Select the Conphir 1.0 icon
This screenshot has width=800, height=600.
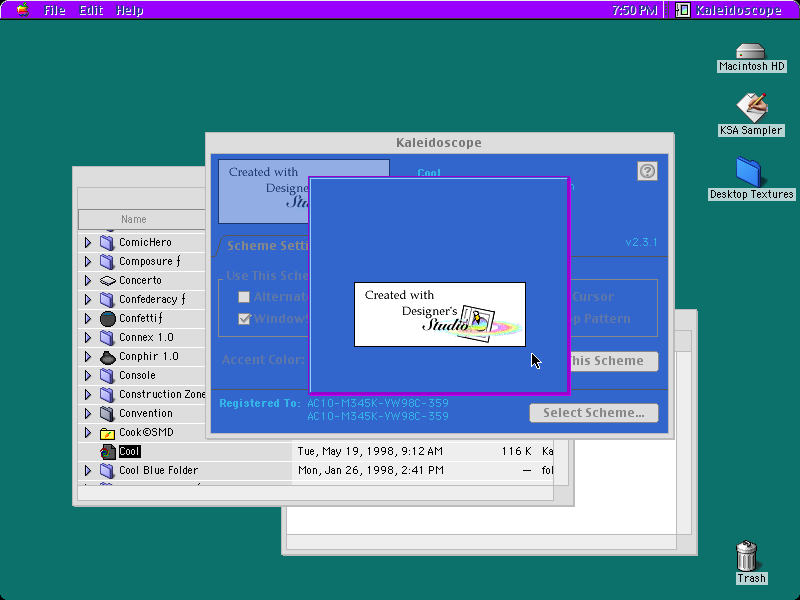pyautogui.click(x=108, y=357)
